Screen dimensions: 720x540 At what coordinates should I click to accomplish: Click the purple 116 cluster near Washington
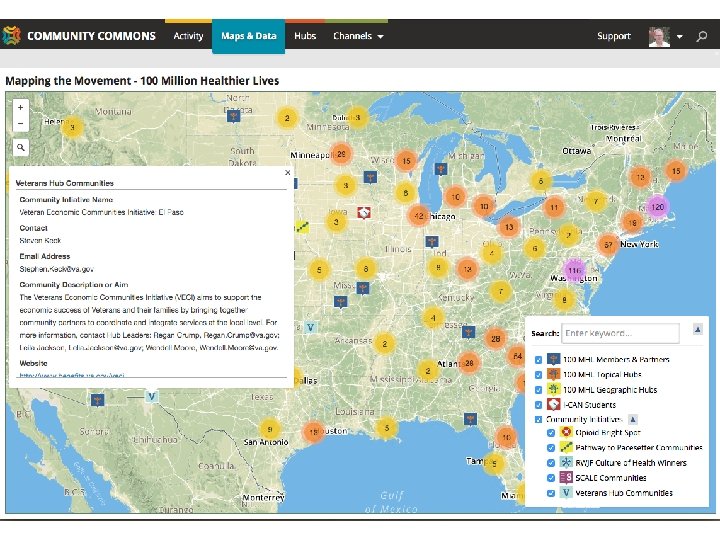(x=574, y=270)
